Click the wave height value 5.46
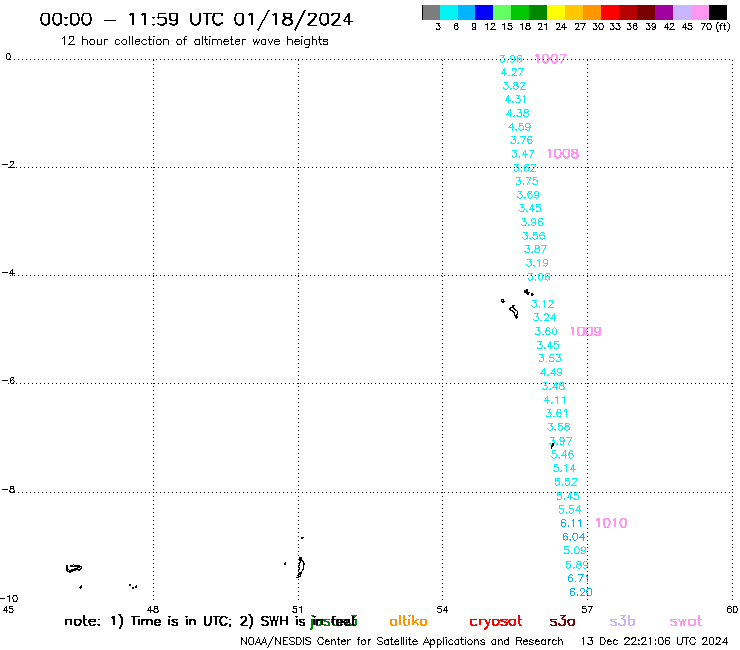Screen dimensions: 740x650 [563, 455]
